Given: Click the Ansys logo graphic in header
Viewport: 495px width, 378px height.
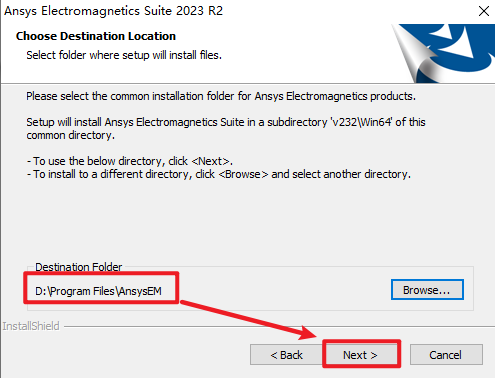Looking at the screenshot, I should (x=443, y=53).
